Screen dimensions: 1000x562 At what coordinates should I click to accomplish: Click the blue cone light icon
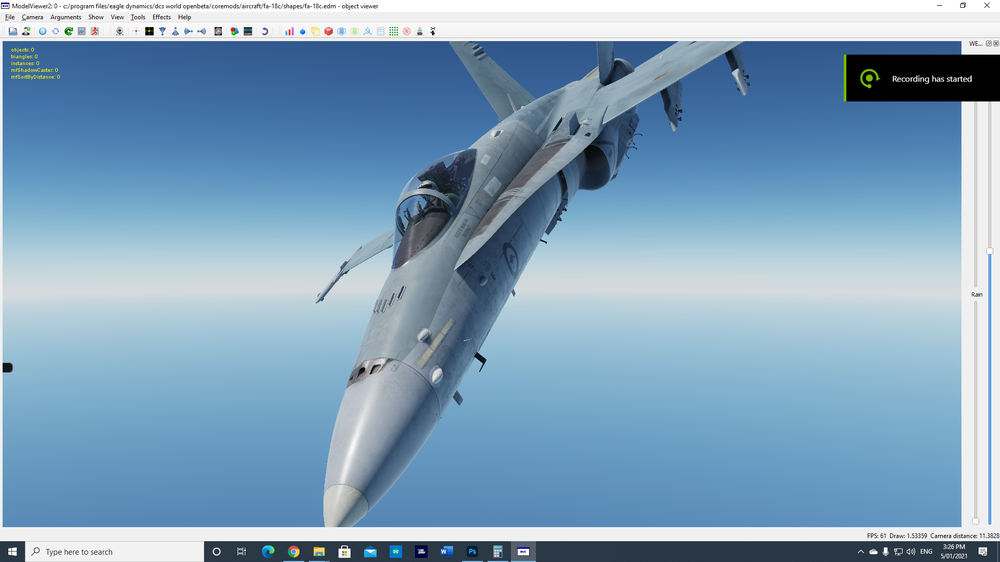(175, 31)
